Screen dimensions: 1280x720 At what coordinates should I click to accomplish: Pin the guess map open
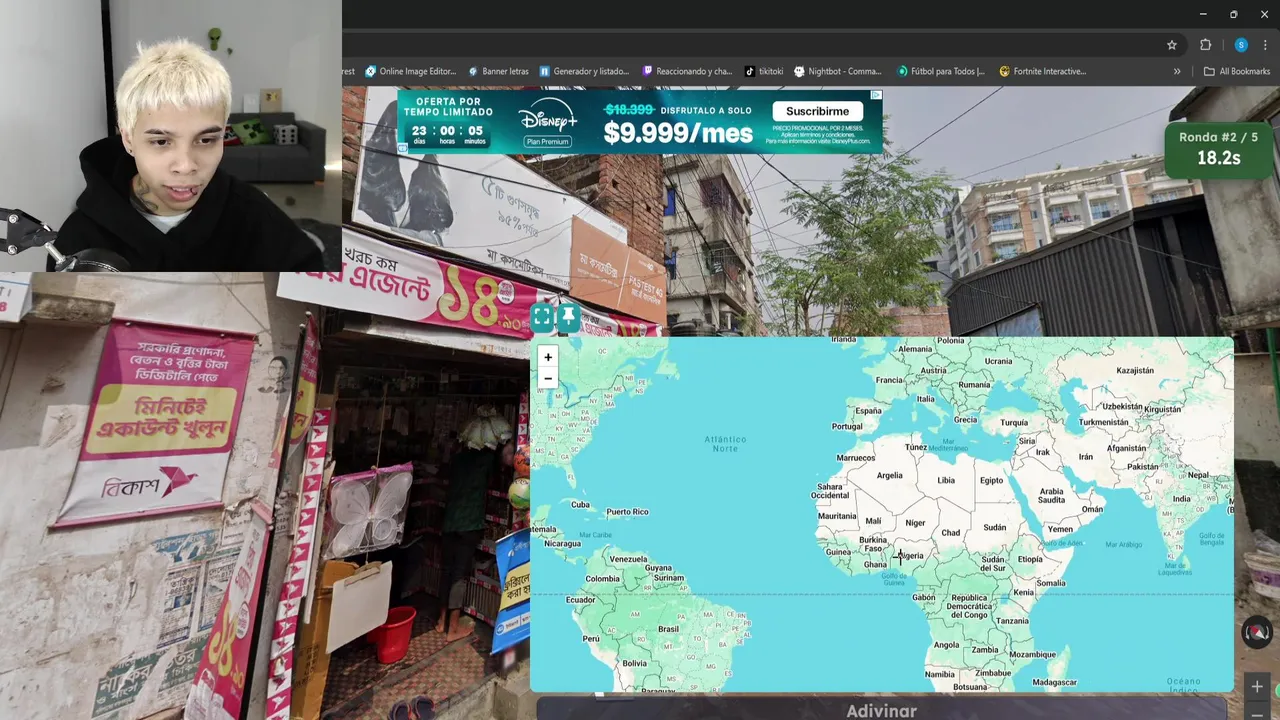(x=568, y=317)
